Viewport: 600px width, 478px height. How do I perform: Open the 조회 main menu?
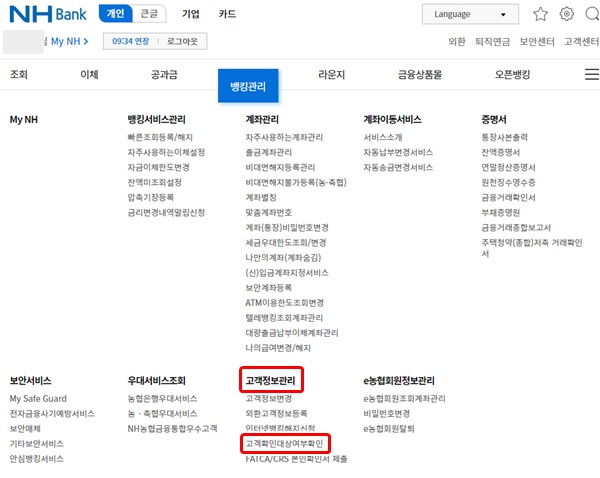[x=19, y=74]
